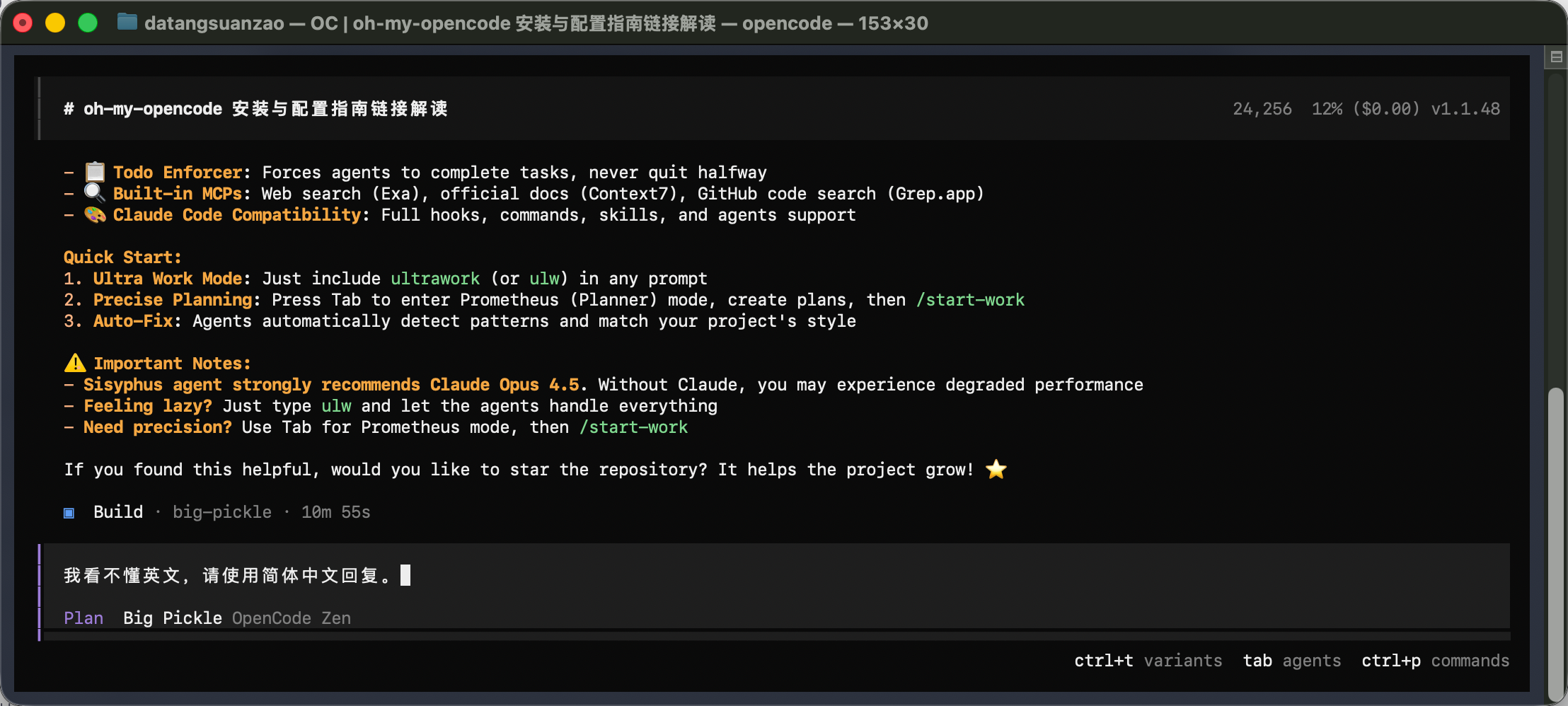Click the 24,256 token count

(x=1262, y=108)
